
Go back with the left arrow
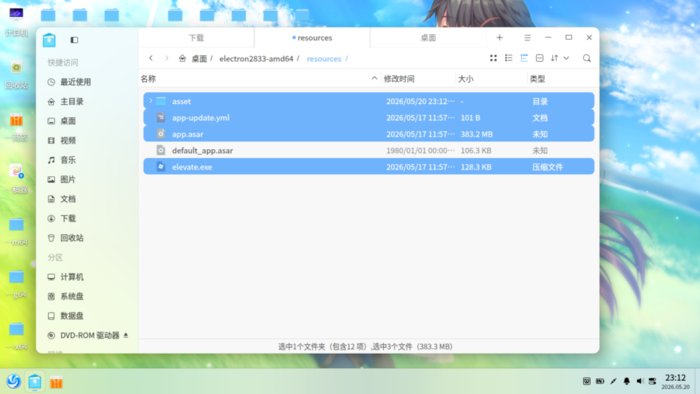[x=151, y=58]
